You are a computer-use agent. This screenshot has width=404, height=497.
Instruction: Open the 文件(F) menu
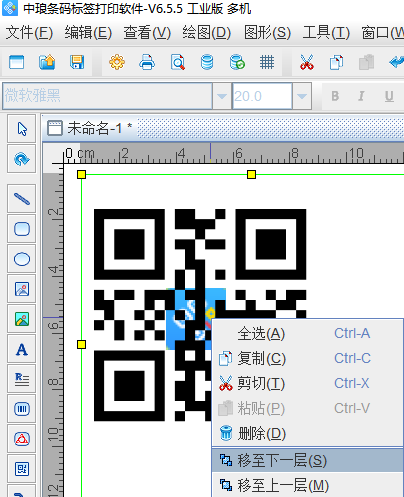pyautogui.click(x=29, y=33)
